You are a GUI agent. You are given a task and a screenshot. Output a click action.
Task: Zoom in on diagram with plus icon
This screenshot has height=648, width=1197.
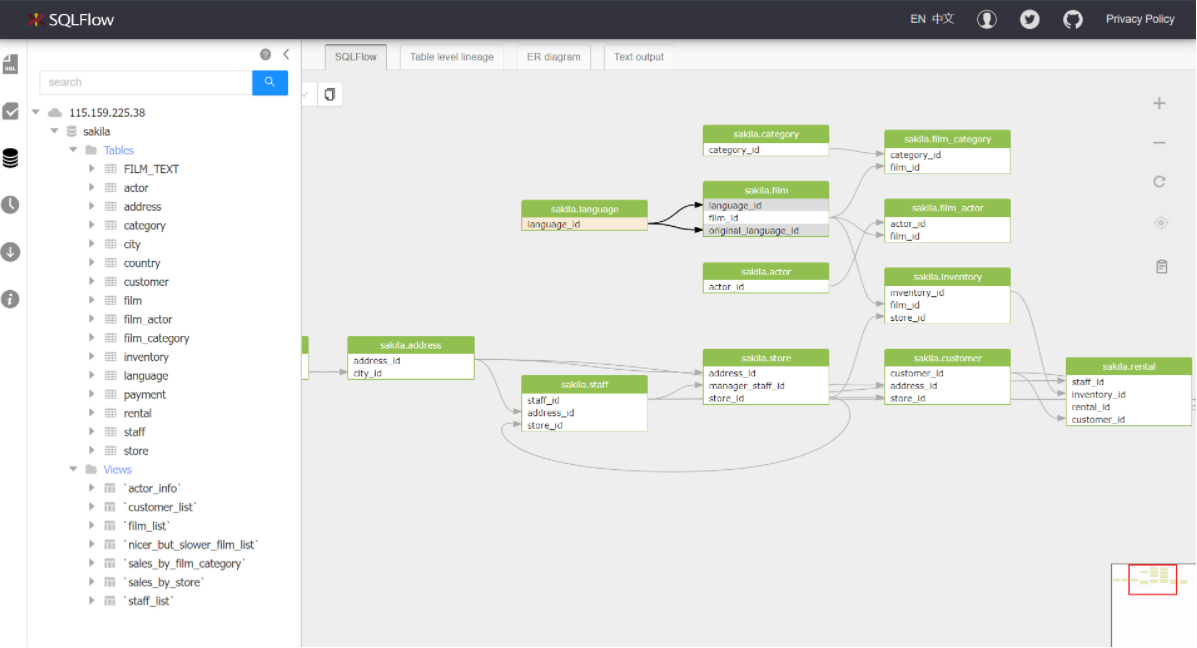1160,103
